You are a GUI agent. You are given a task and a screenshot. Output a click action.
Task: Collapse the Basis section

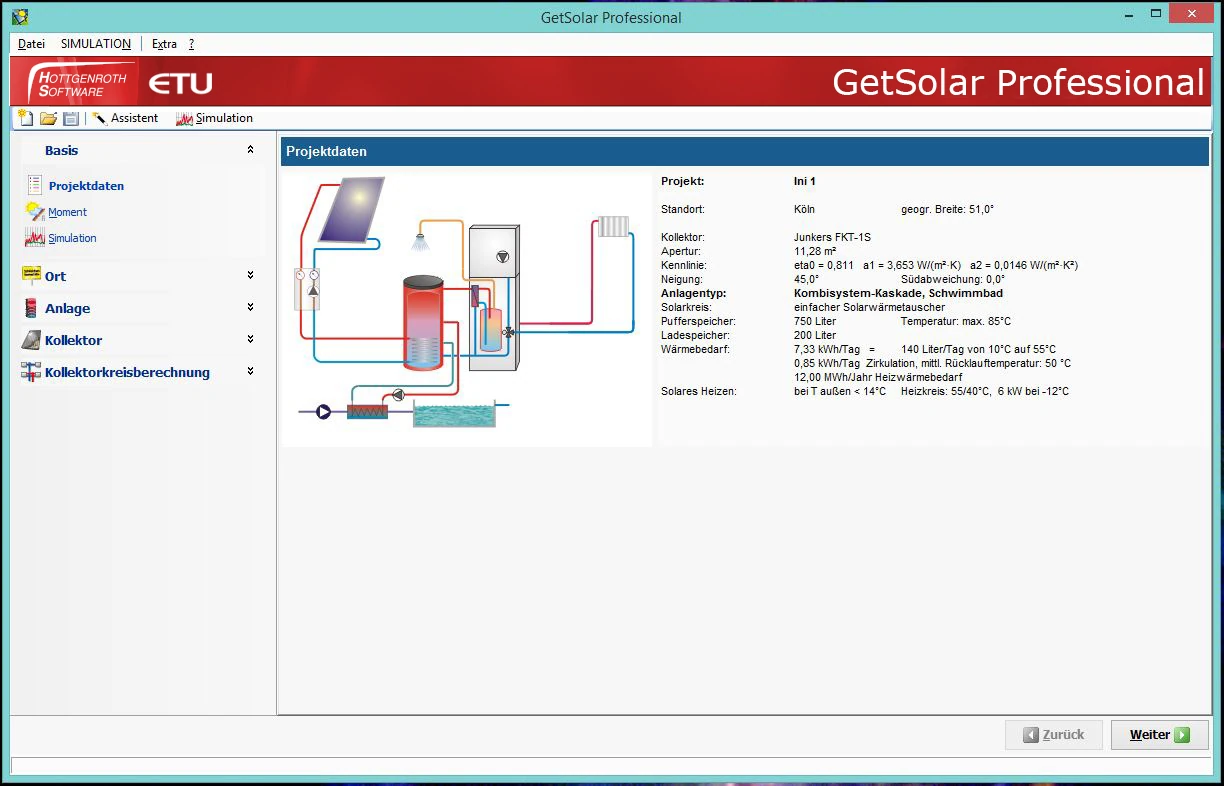pyautogui.click(x=250, y=150)
